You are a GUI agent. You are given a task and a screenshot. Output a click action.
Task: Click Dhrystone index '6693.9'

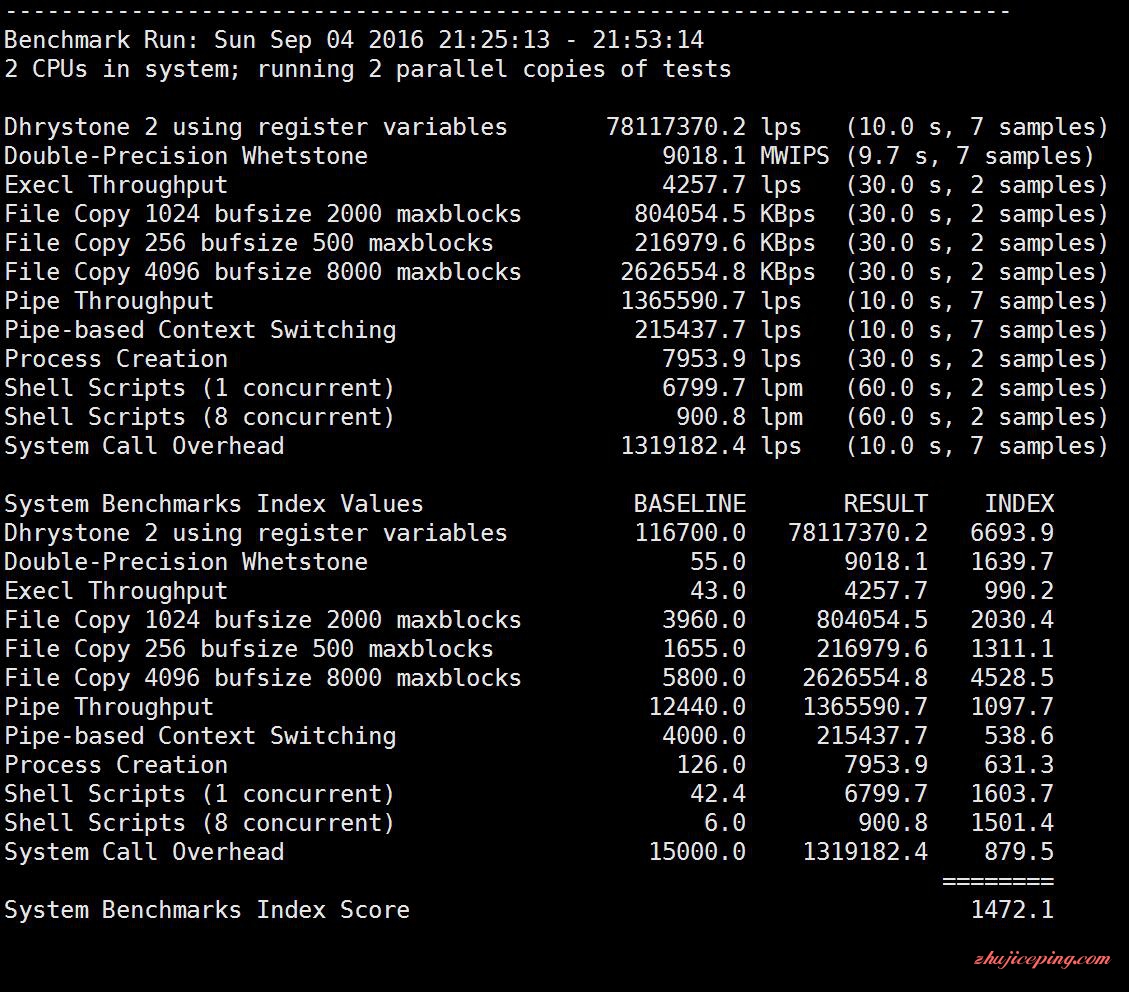pos(1012,533)
